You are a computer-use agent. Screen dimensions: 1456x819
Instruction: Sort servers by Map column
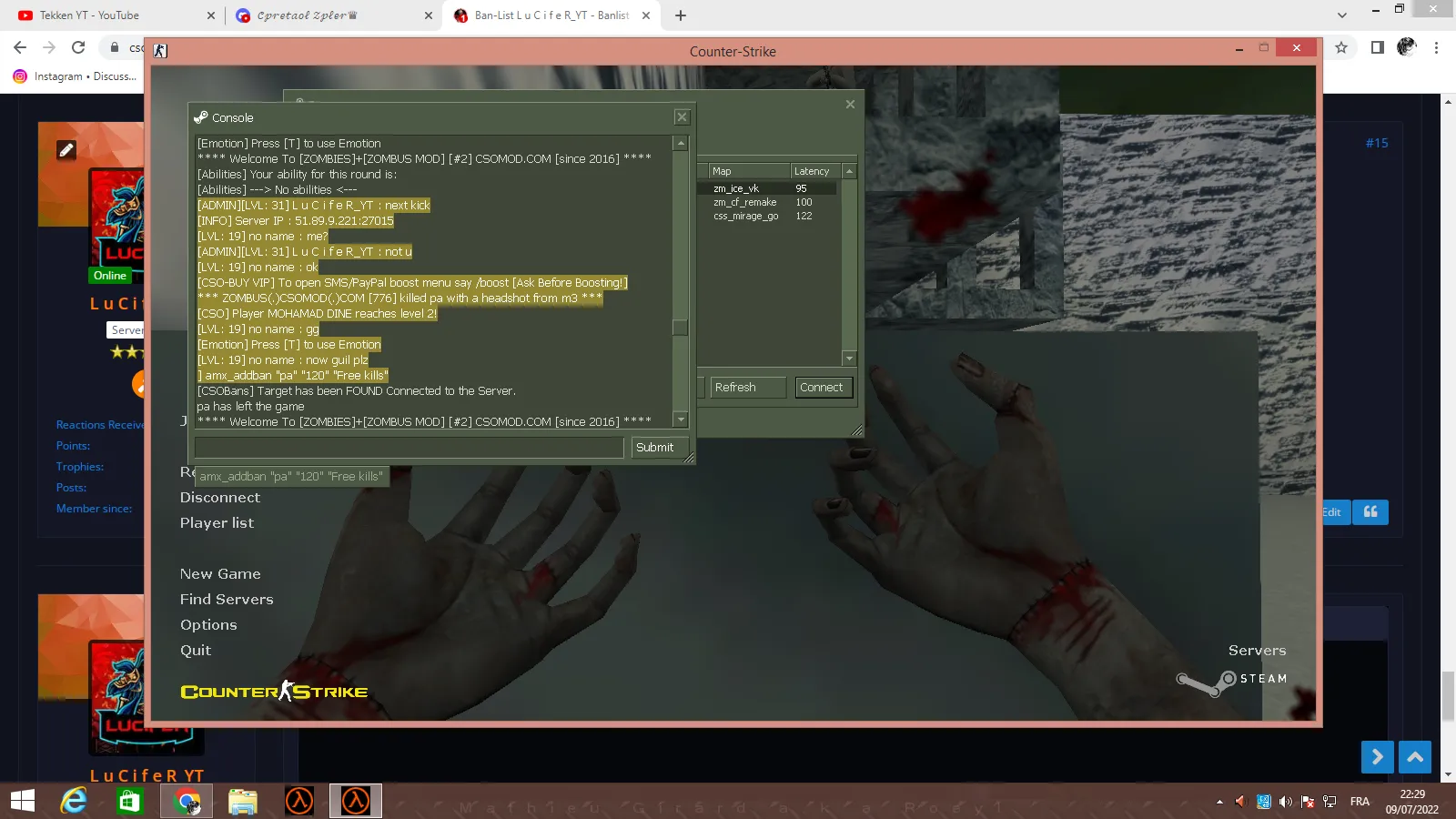pos(749,171)
